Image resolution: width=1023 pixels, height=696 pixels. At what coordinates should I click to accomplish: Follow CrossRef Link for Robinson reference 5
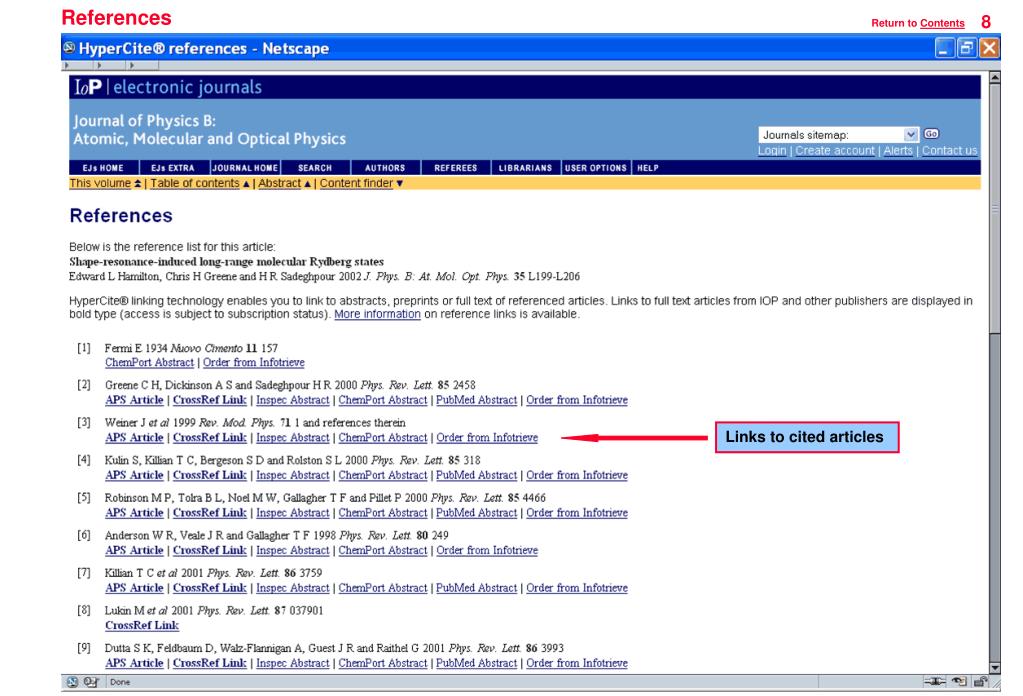[x=209, y=513]
